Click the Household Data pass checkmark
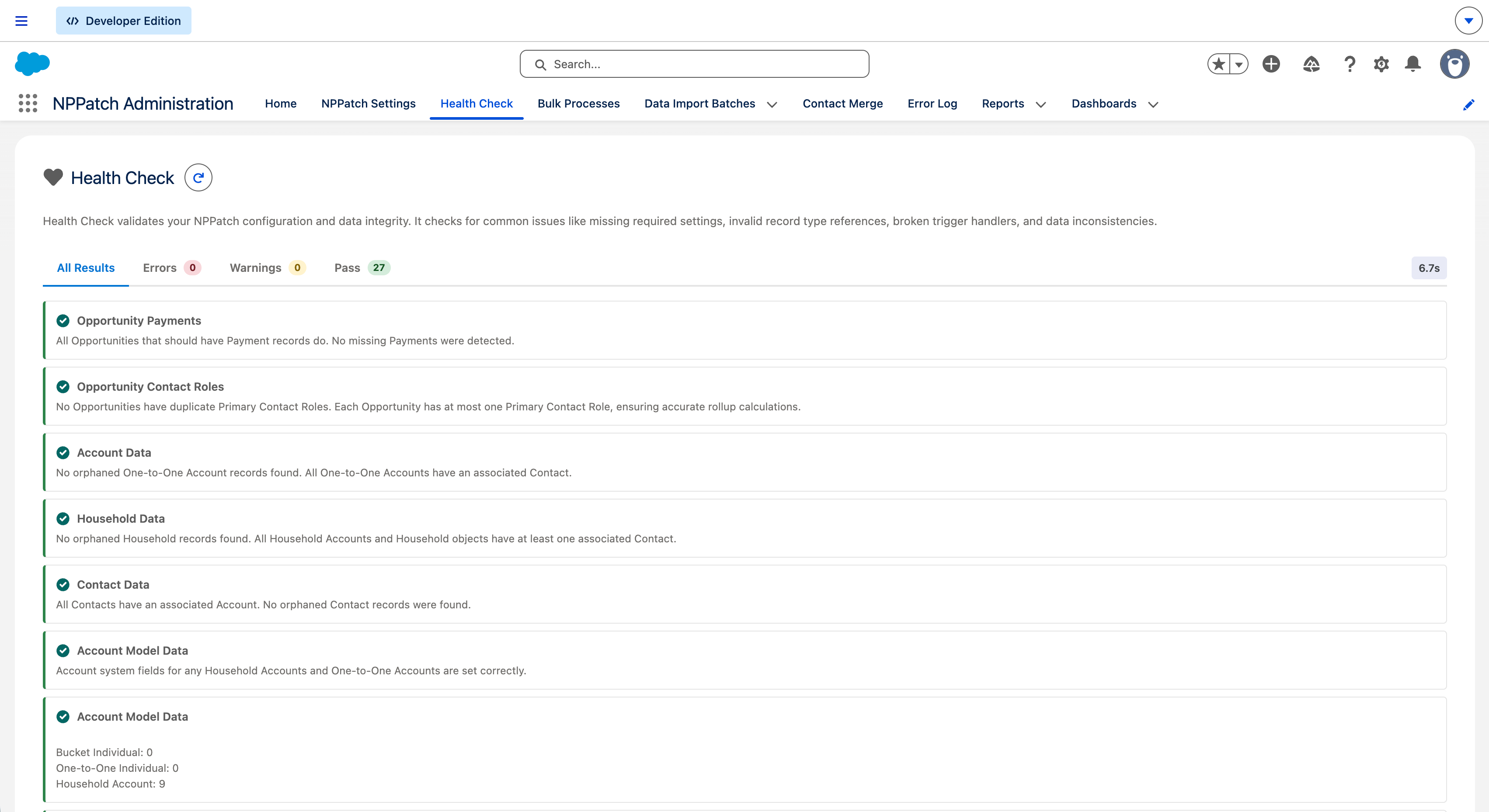Viewport: 1489px width, 812px height. (x=63, y=518)
